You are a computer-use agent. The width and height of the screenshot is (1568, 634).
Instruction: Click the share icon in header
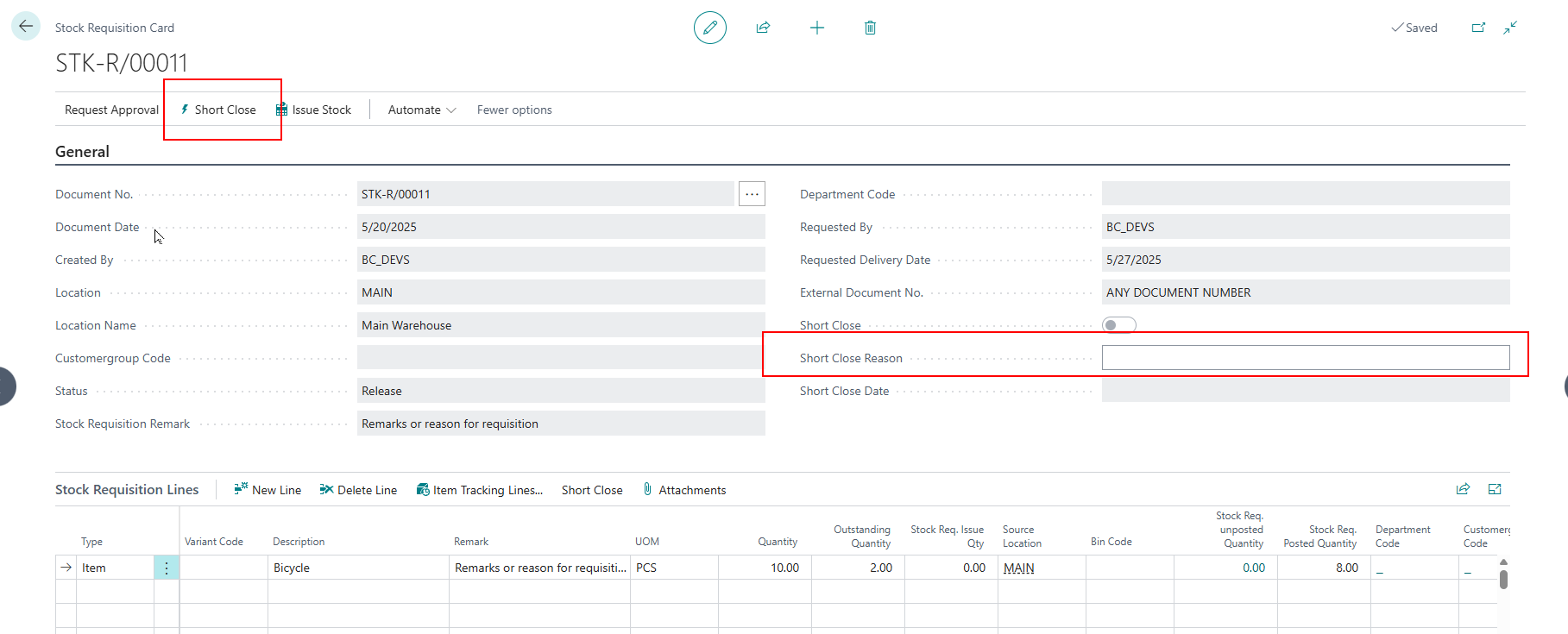(763, 28)
